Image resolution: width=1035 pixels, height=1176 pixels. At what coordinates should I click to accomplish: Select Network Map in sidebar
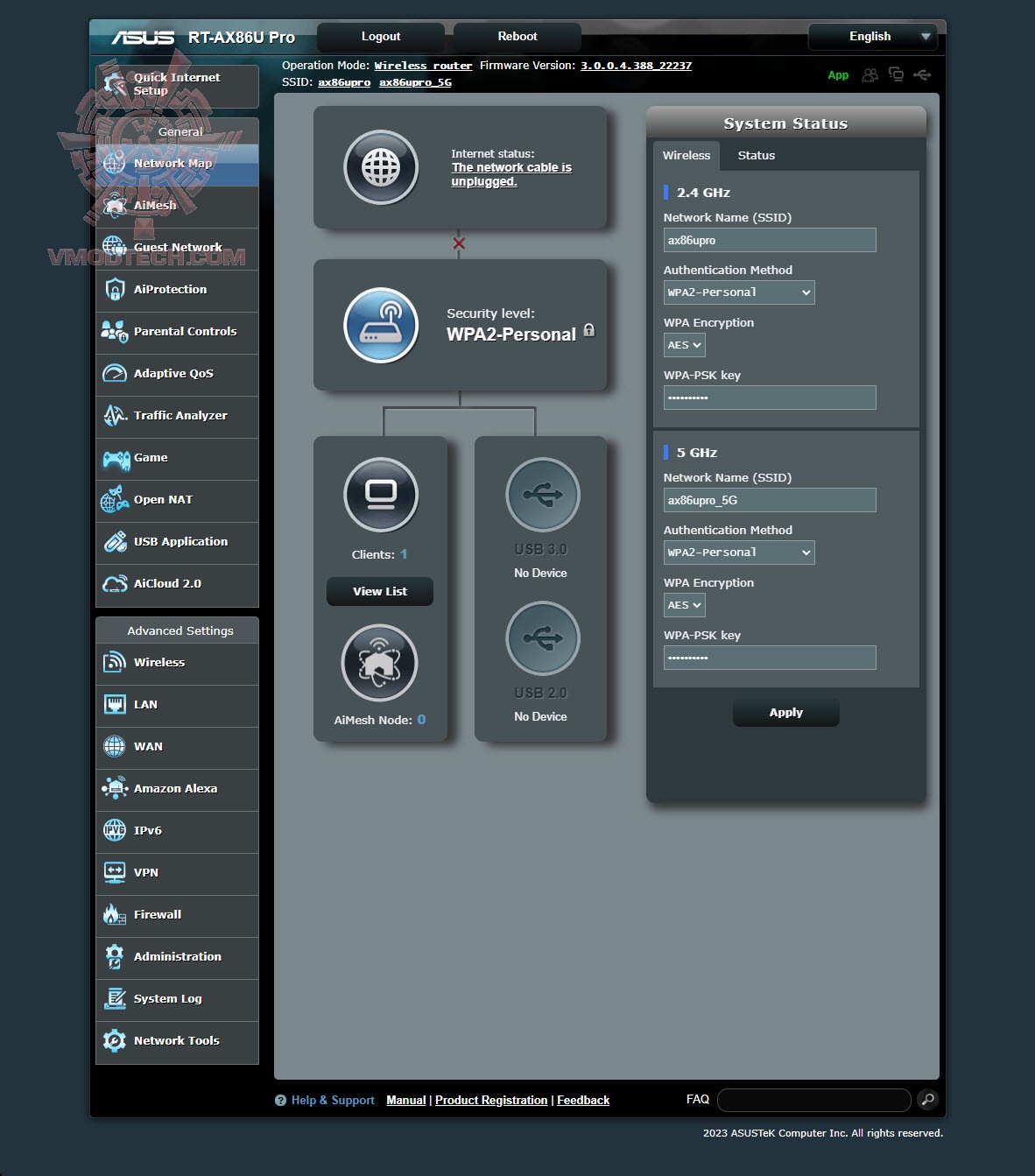(177, 165)
